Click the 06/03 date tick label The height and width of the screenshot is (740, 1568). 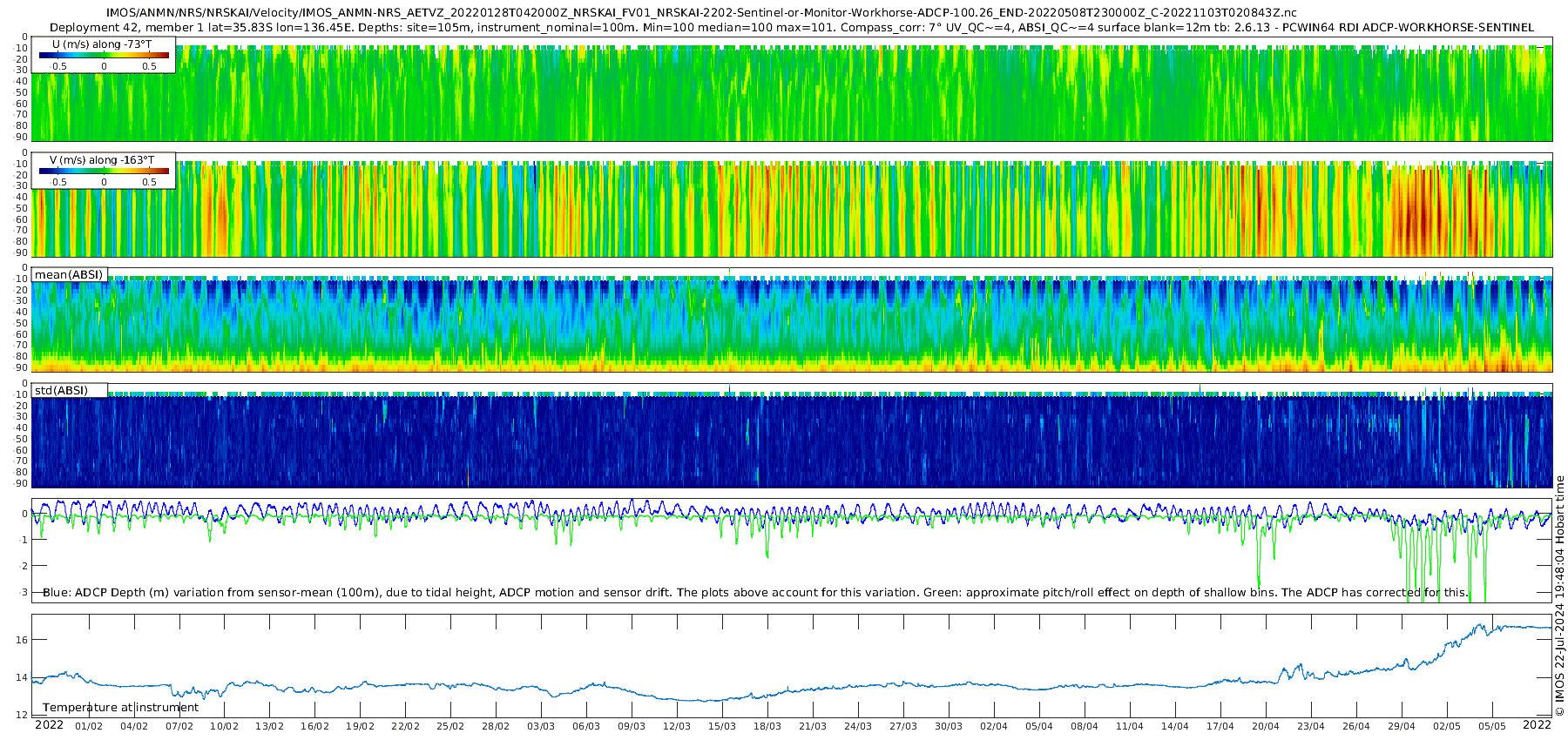coord(587,726)
